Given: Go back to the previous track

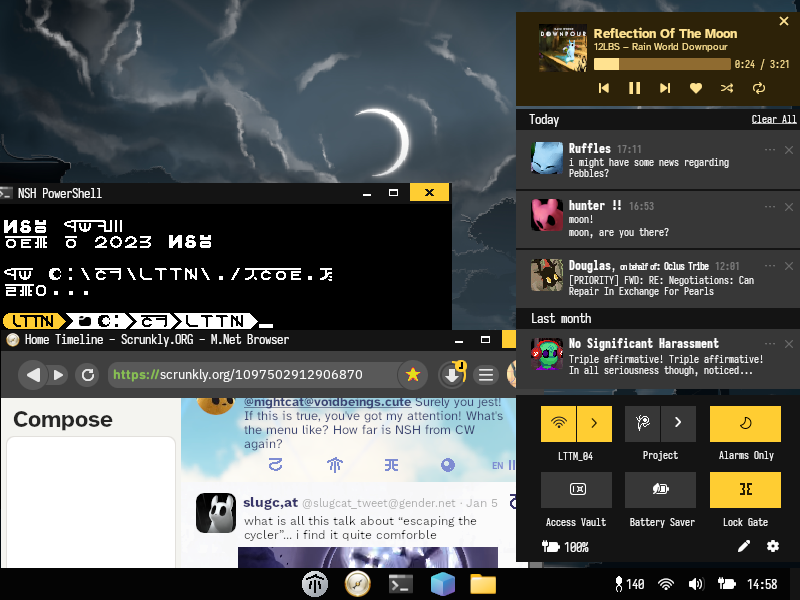Looking at the screenshot, I should coord(604,88).
